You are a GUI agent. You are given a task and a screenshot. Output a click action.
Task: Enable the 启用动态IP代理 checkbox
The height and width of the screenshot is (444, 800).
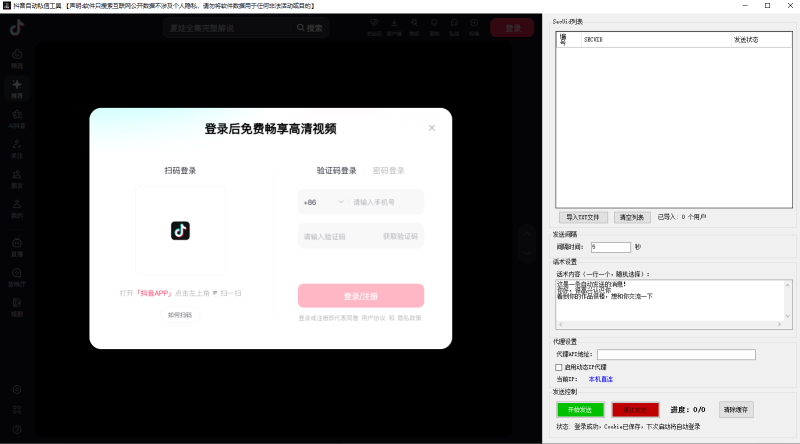[559, 367]
